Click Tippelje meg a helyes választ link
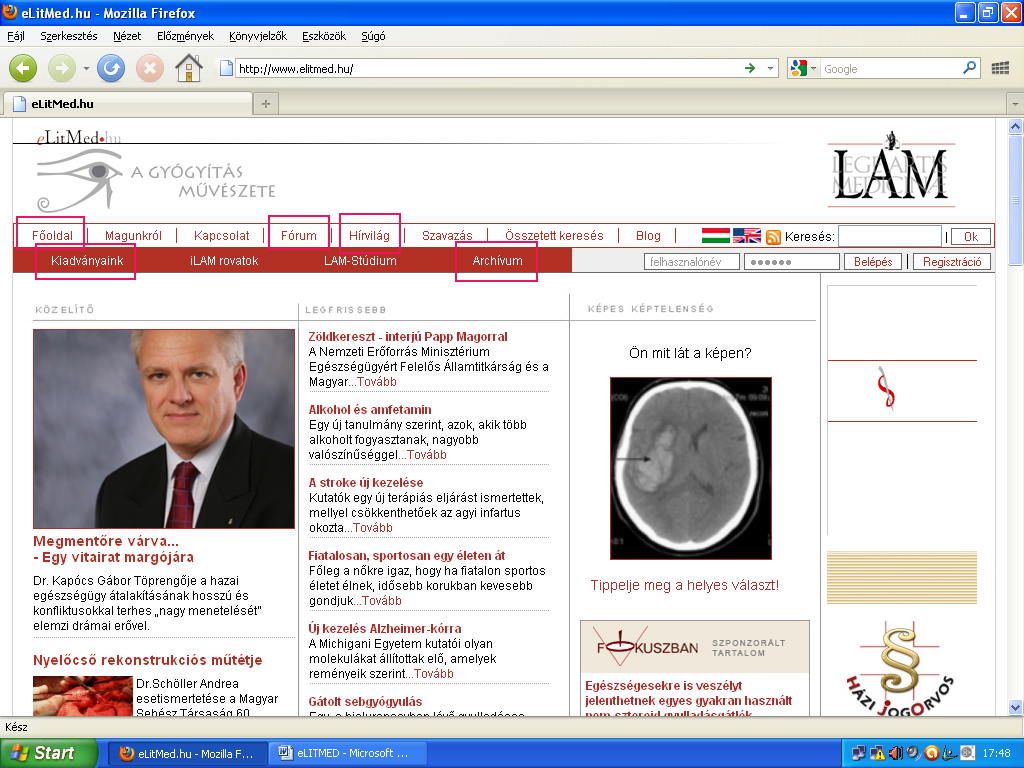This screenshot has width=1024, height=768. 684,585
